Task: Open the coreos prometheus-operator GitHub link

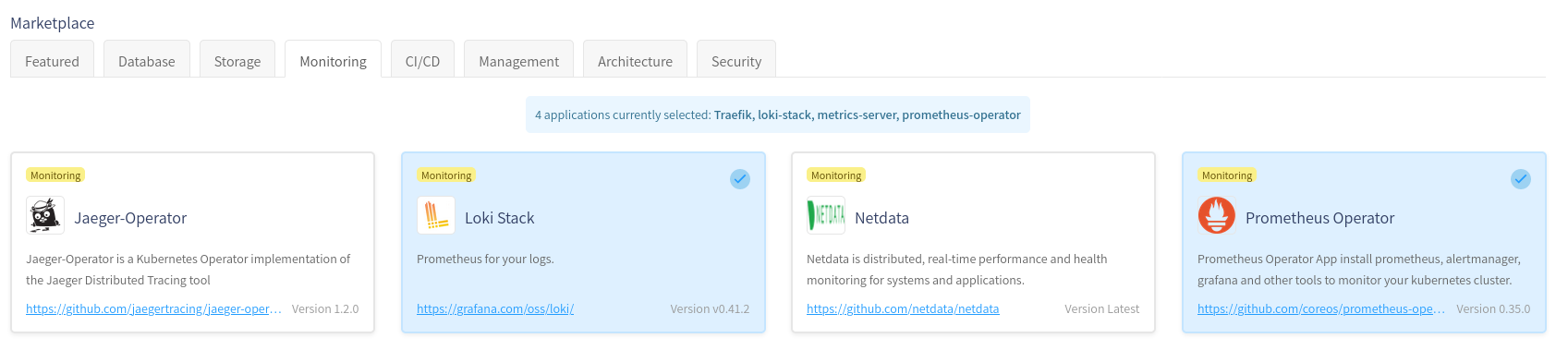Action: coord(1321,309)
